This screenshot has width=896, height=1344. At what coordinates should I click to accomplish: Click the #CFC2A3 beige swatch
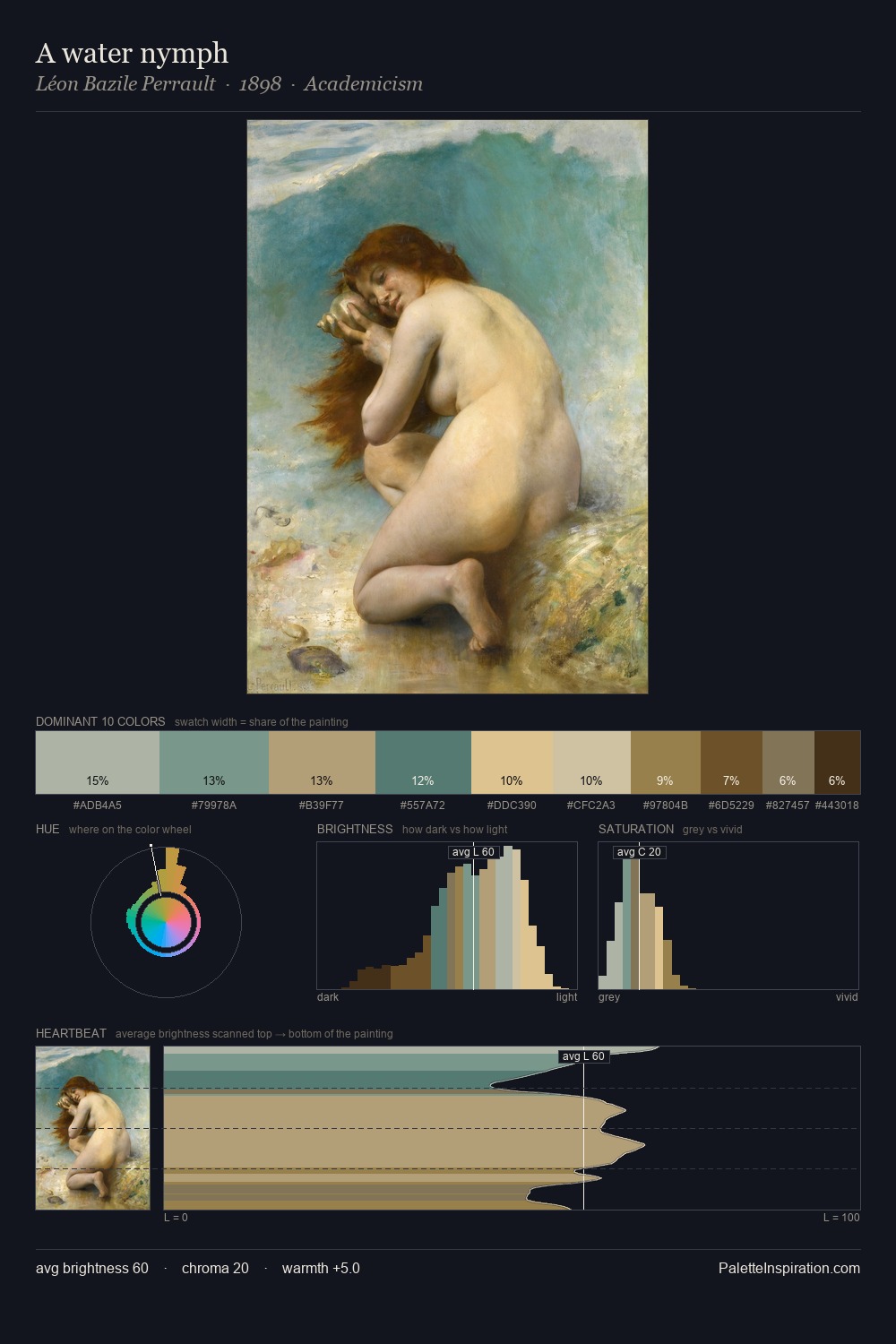click(591, 762)
